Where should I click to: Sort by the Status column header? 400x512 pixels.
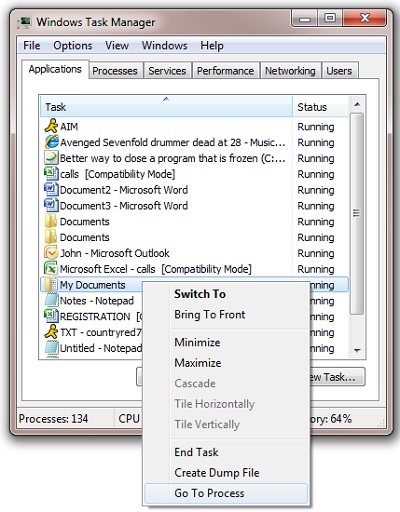(321, 107)
